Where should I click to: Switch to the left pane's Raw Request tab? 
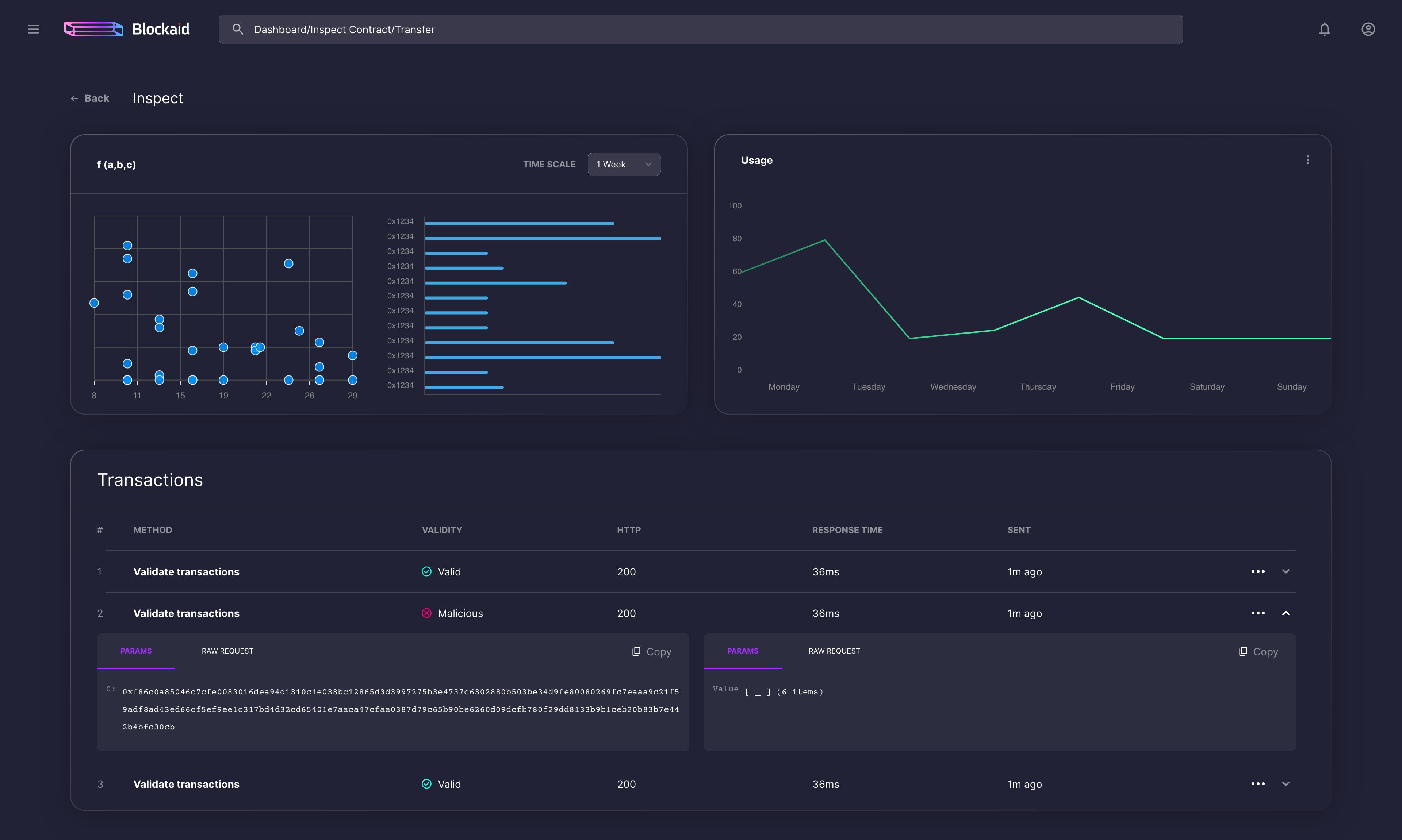[227, 651]
